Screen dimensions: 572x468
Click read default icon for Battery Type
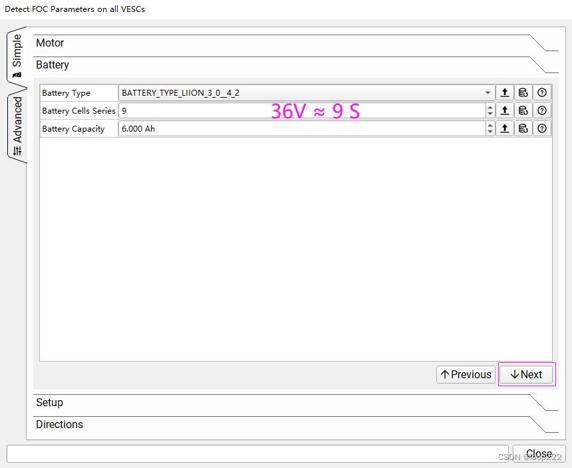[x=523, y=93]
